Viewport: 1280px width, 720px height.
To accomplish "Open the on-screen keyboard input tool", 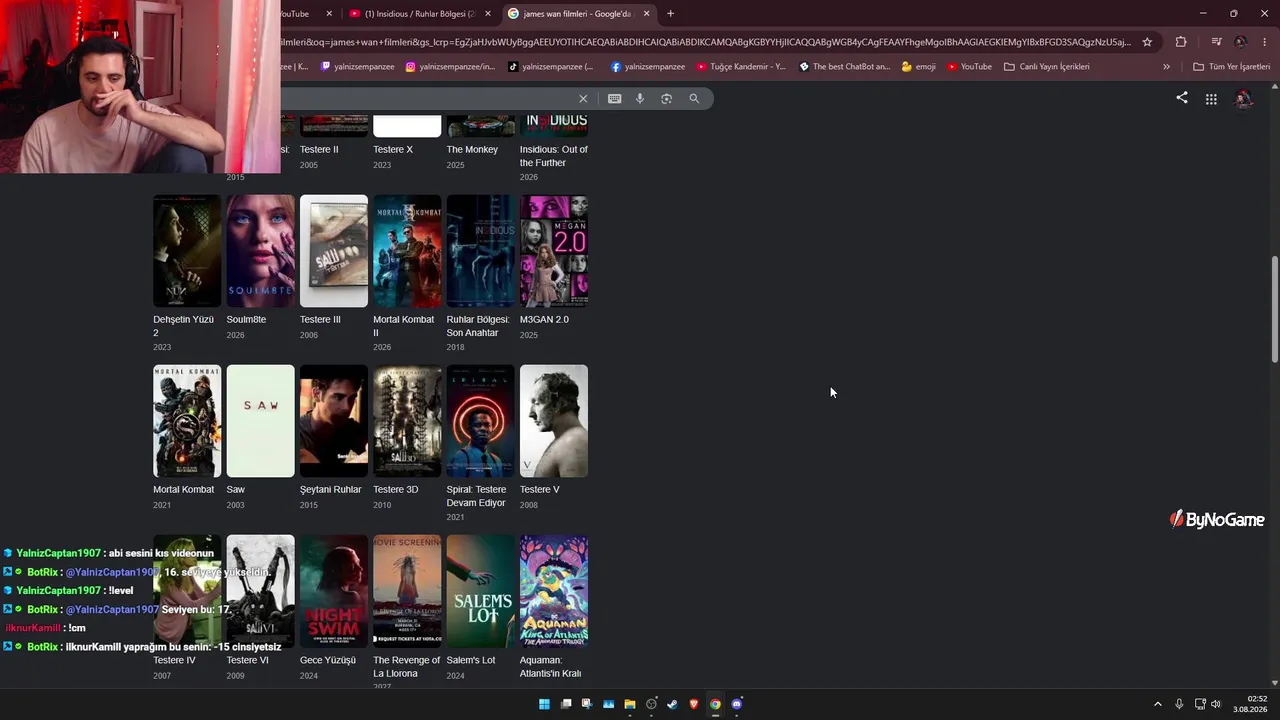I will (x=614, y=98).
